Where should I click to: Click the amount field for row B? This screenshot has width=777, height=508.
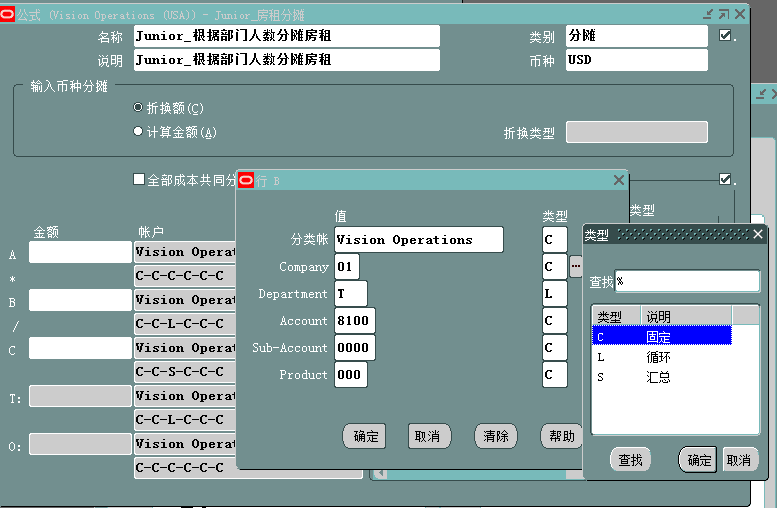point(80,300)
